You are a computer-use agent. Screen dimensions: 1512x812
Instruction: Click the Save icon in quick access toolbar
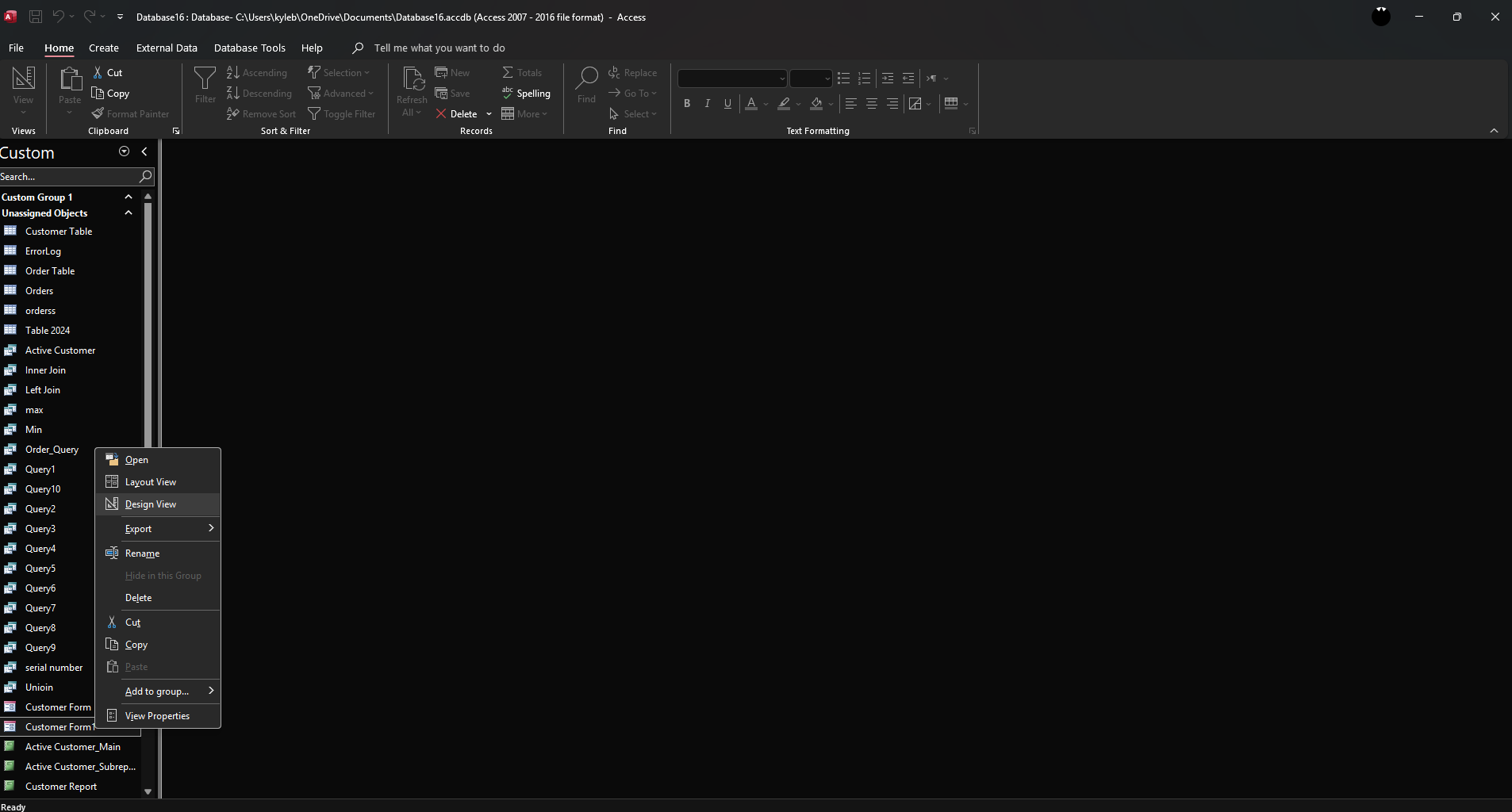pos(36,17)
